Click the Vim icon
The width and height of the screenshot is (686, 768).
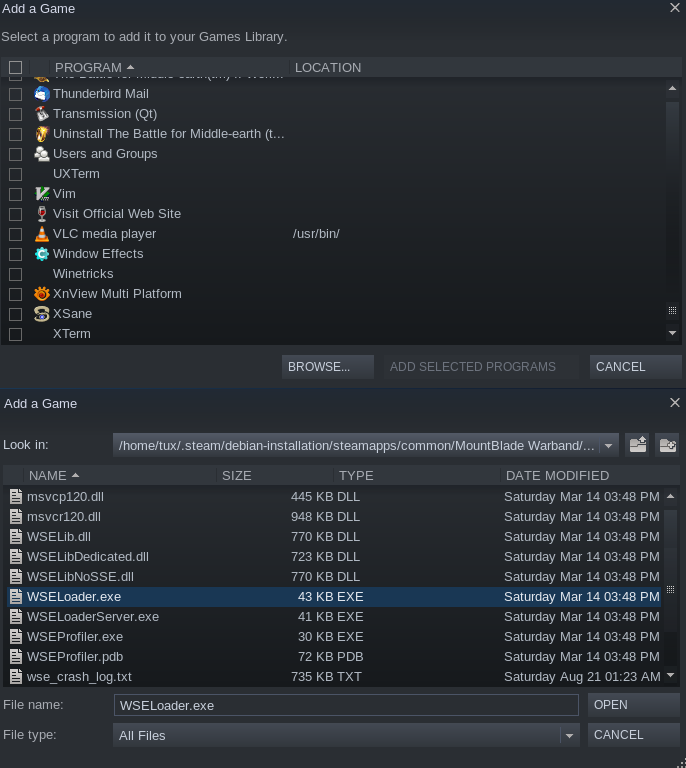[x=42, y=194]
